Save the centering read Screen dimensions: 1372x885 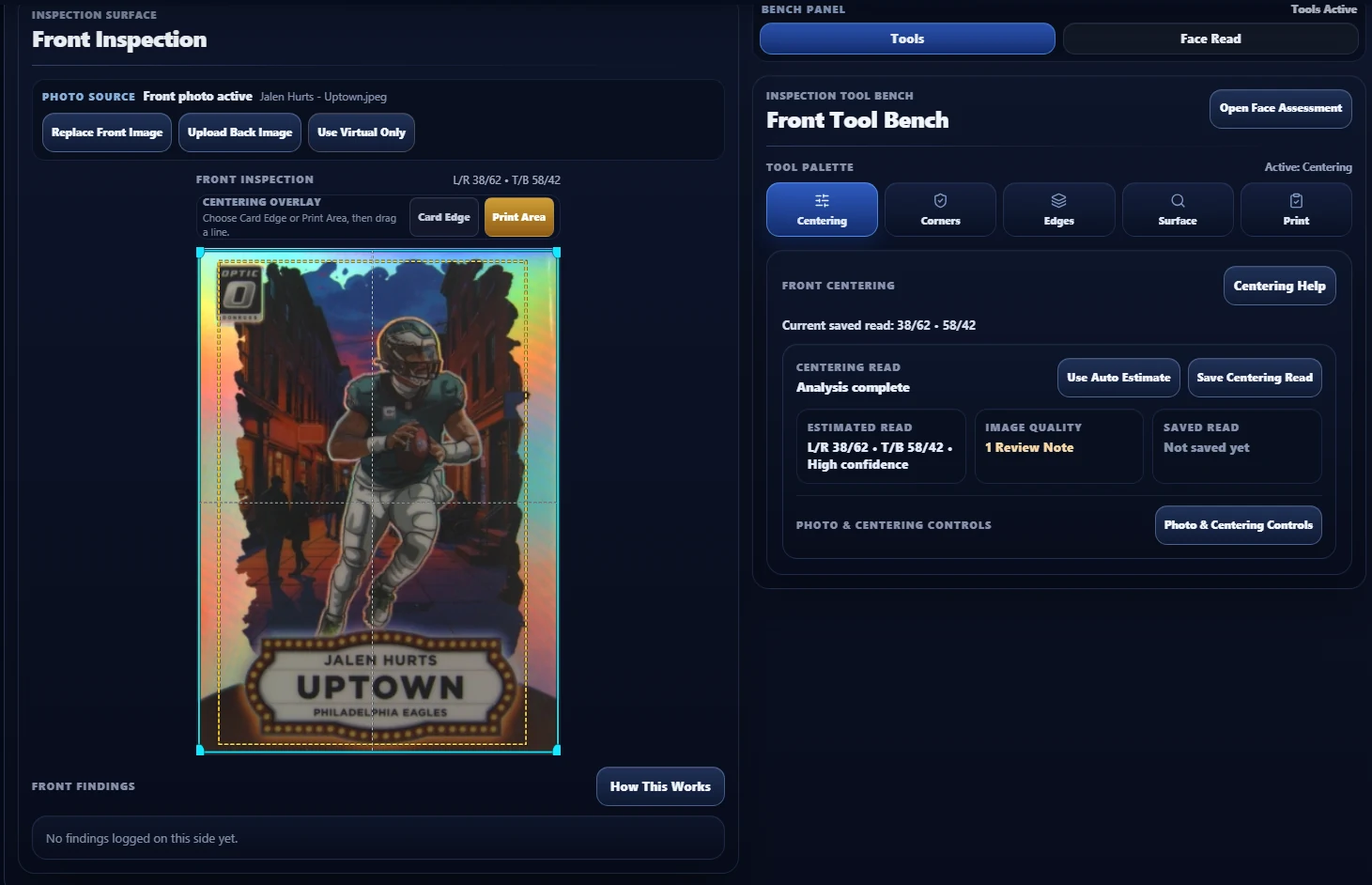pyautogui.click(x=1255, y=378)
